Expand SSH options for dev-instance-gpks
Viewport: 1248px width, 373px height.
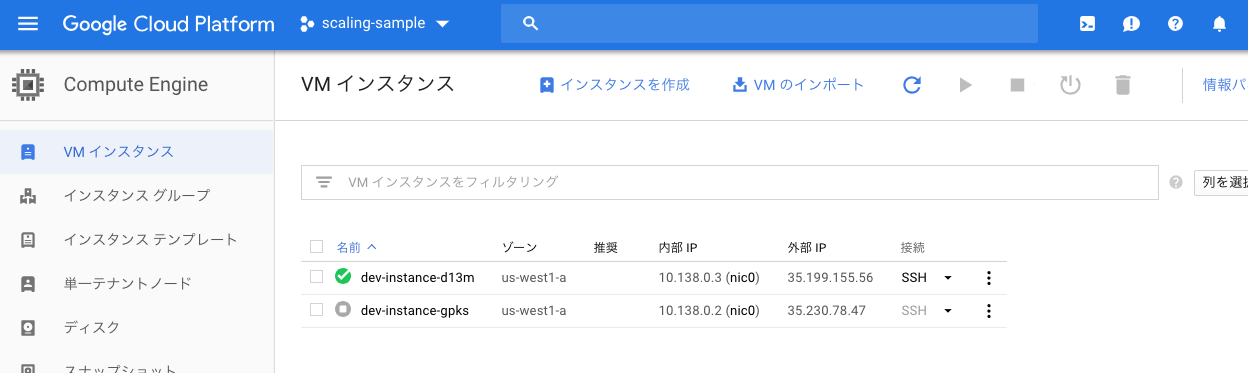[948, 311]
